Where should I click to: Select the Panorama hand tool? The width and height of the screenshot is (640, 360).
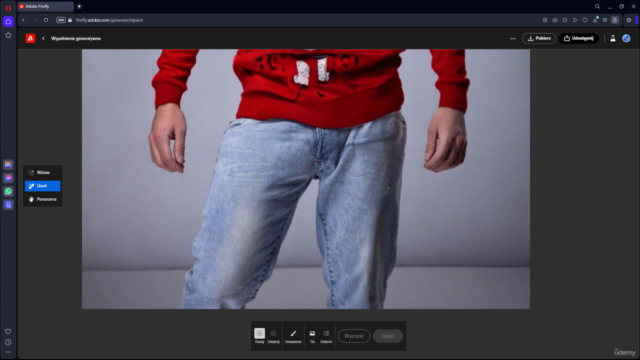[42, 199]
